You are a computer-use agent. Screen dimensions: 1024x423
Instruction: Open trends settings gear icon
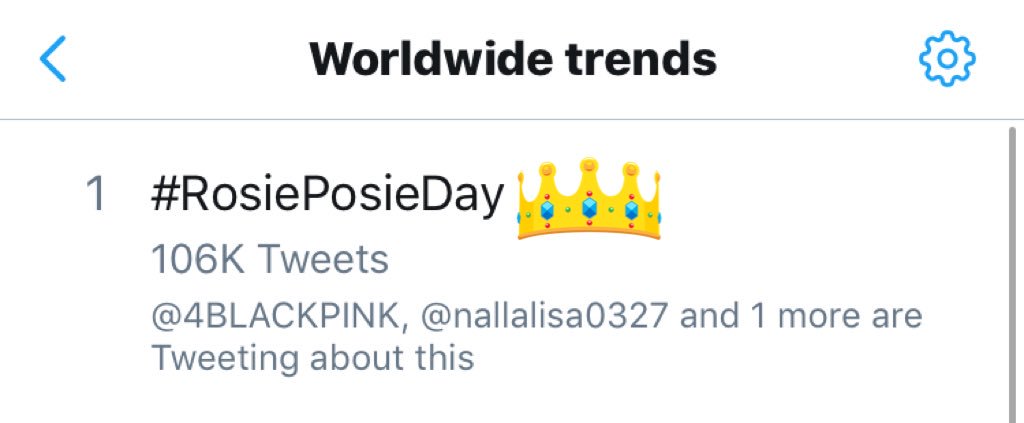point(946,60)
